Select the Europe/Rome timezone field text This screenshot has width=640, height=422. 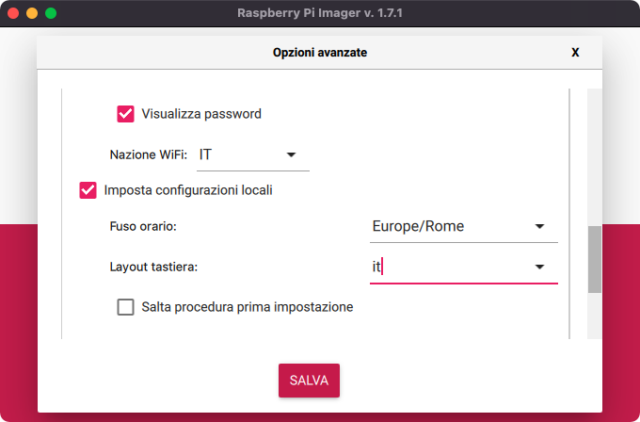418,226
